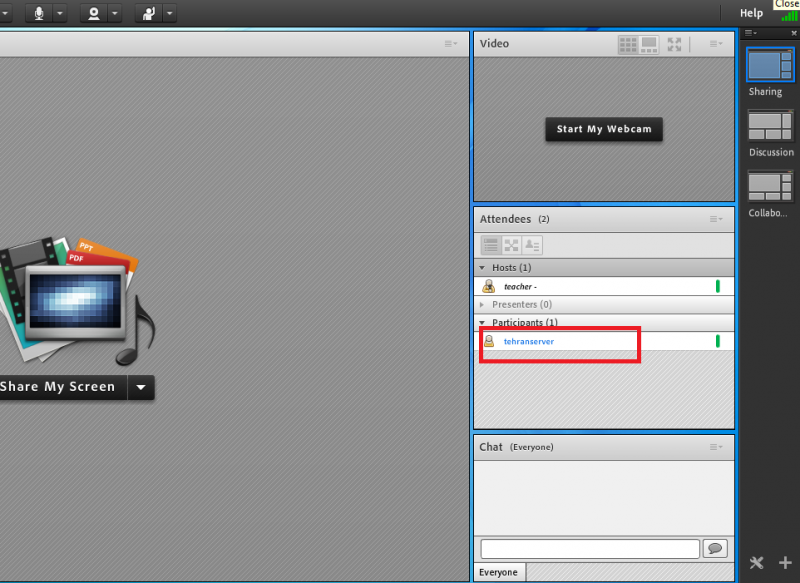
Task: Select the Attendees list view icon
Action: 491,245
